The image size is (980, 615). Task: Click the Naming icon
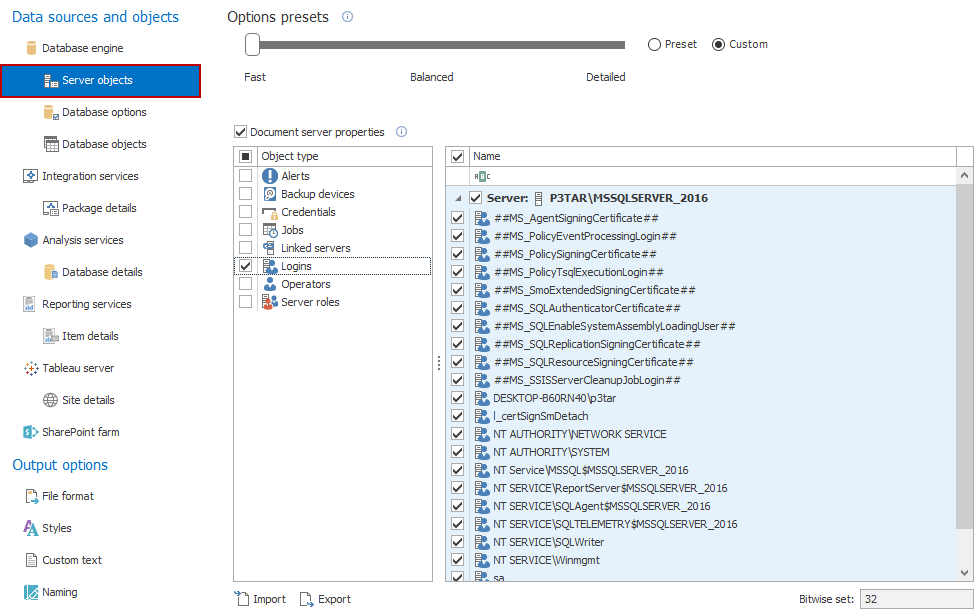point(31,592)
